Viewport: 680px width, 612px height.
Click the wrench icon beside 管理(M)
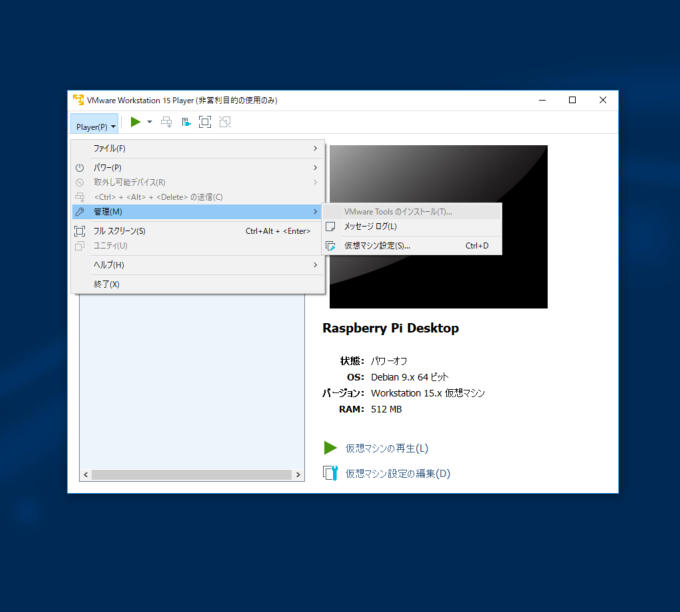point(80,212)
